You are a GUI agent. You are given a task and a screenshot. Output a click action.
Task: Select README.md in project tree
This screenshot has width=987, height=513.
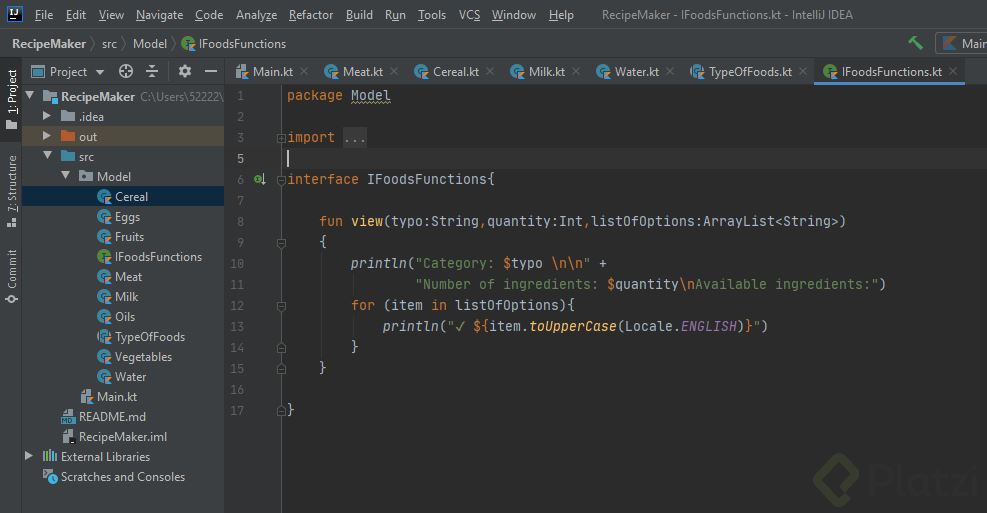pyautogui.click(x=103, y=417)
